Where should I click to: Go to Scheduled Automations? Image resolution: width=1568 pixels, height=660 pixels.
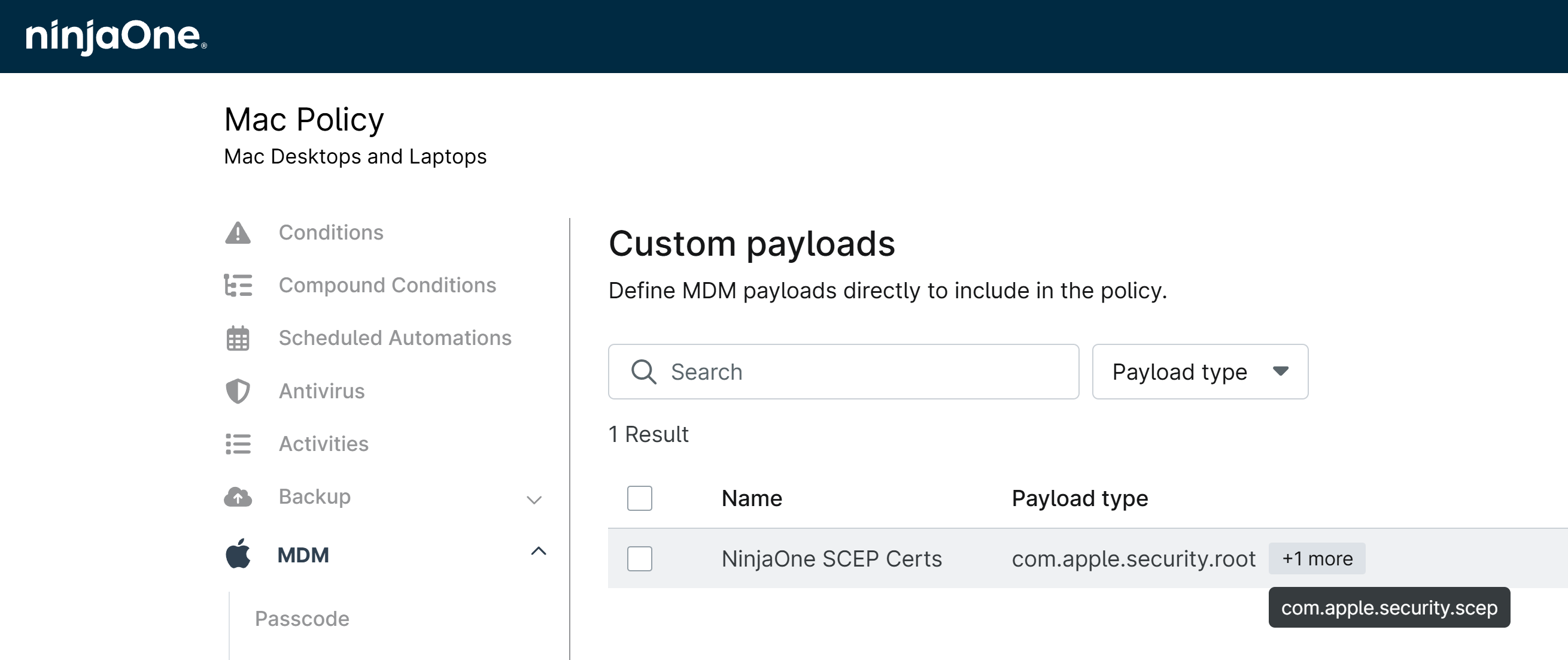[395, 338]
